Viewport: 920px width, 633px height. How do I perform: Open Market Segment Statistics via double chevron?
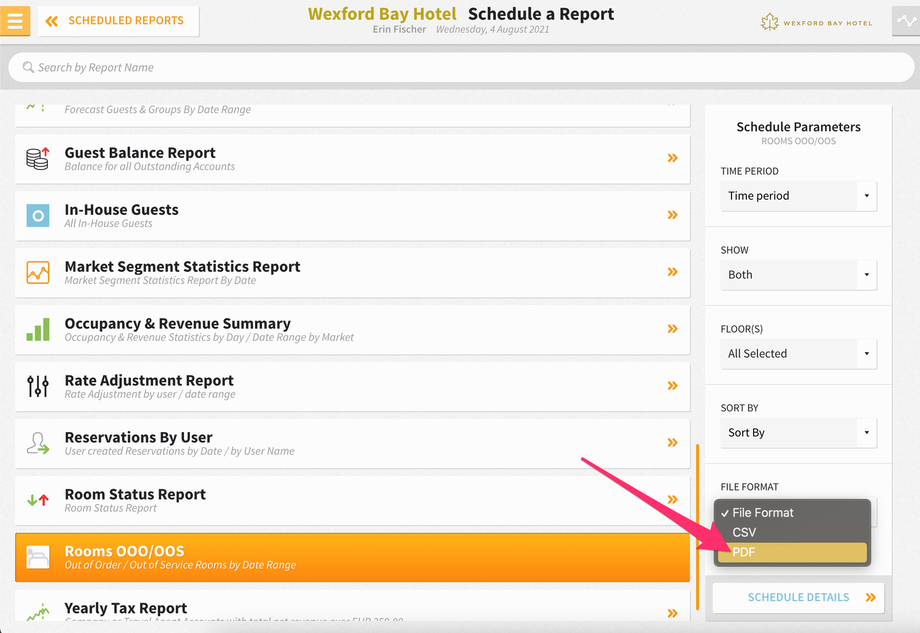point(672,272)
